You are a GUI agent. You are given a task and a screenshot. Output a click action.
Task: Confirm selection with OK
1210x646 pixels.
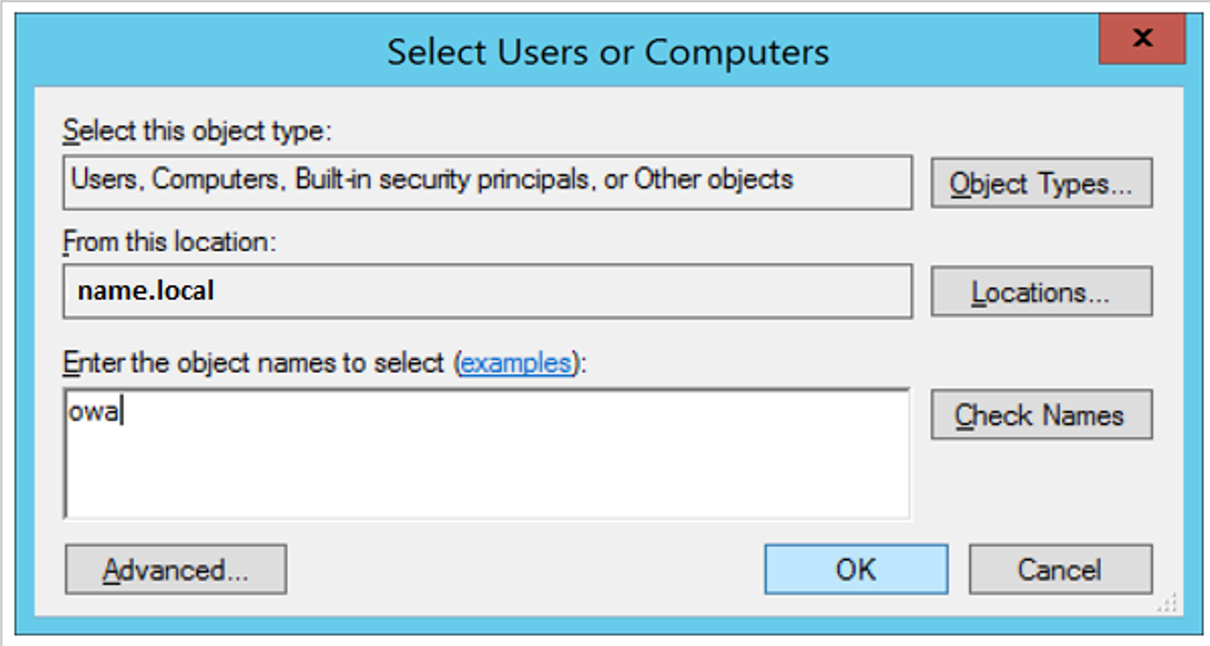(x=856, y=570)
